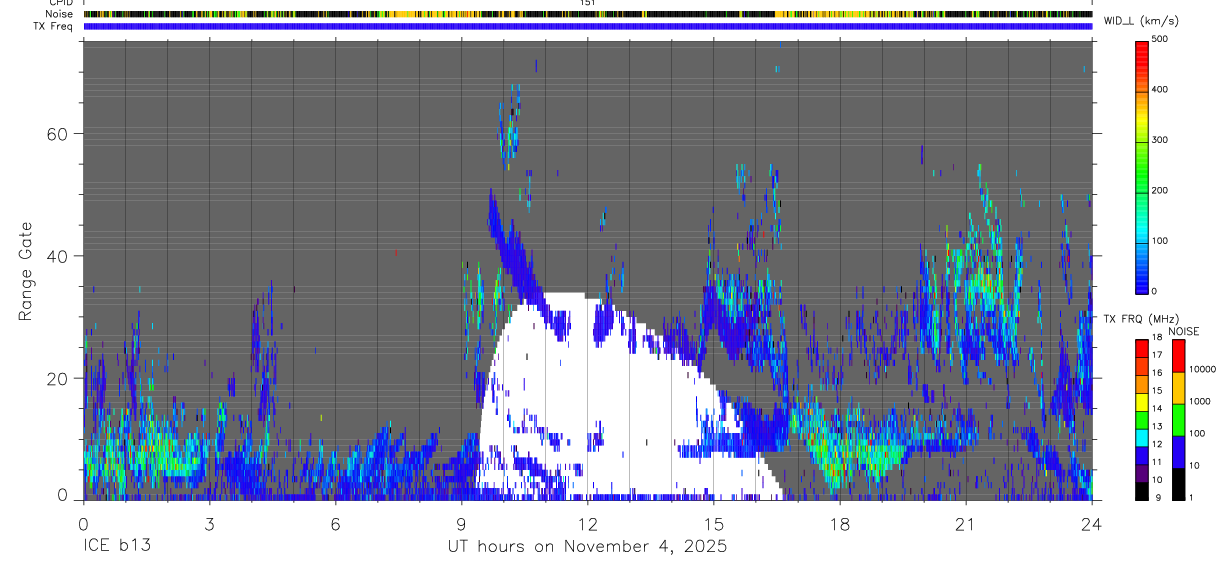Click the 17 label on TX FRQ legend
The image size is (1228, 567).
(1156, 355)
